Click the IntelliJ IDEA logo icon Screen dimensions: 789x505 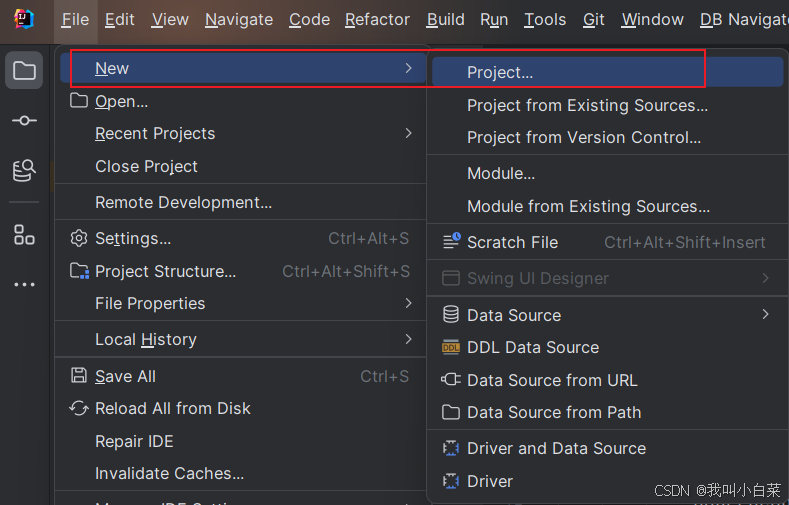pos(24,19)
